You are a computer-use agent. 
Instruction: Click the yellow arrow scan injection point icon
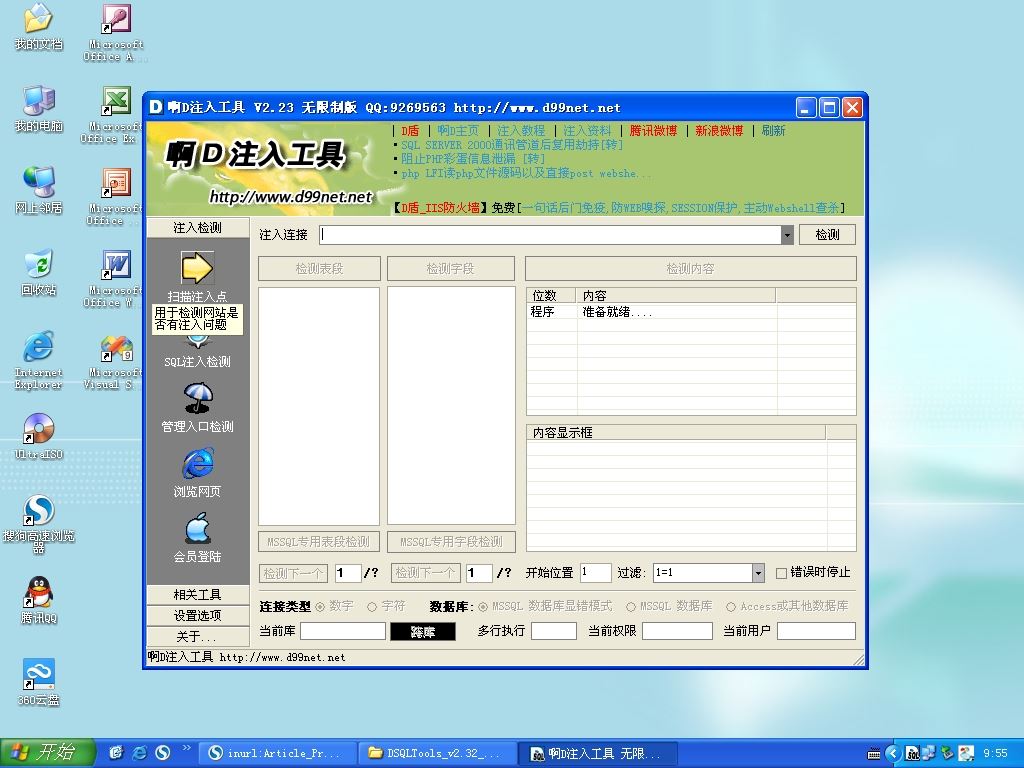tap(197, 268)
